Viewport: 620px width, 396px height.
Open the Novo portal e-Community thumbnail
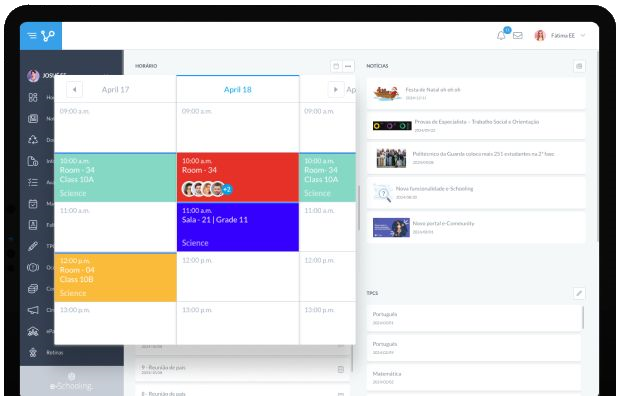[391, 227]
